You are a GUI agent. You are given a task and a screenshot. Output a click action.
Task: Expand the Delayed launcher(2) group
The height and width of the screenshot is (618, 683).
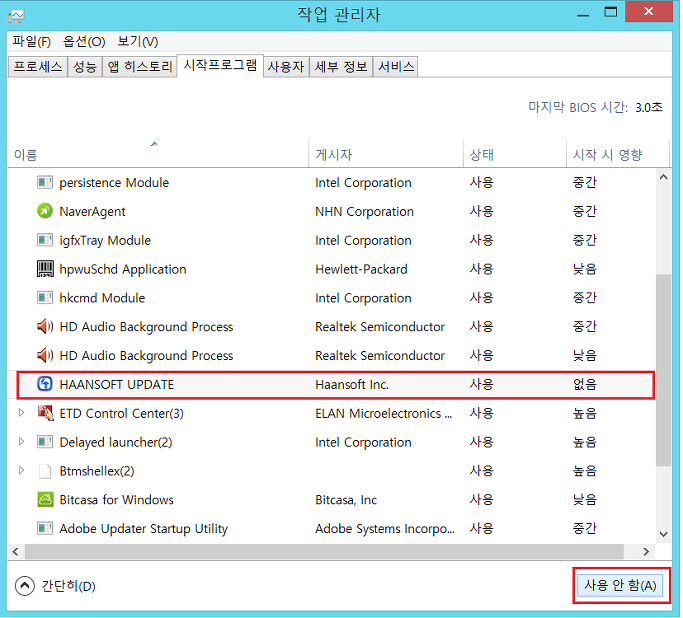[x=21, y=442]
